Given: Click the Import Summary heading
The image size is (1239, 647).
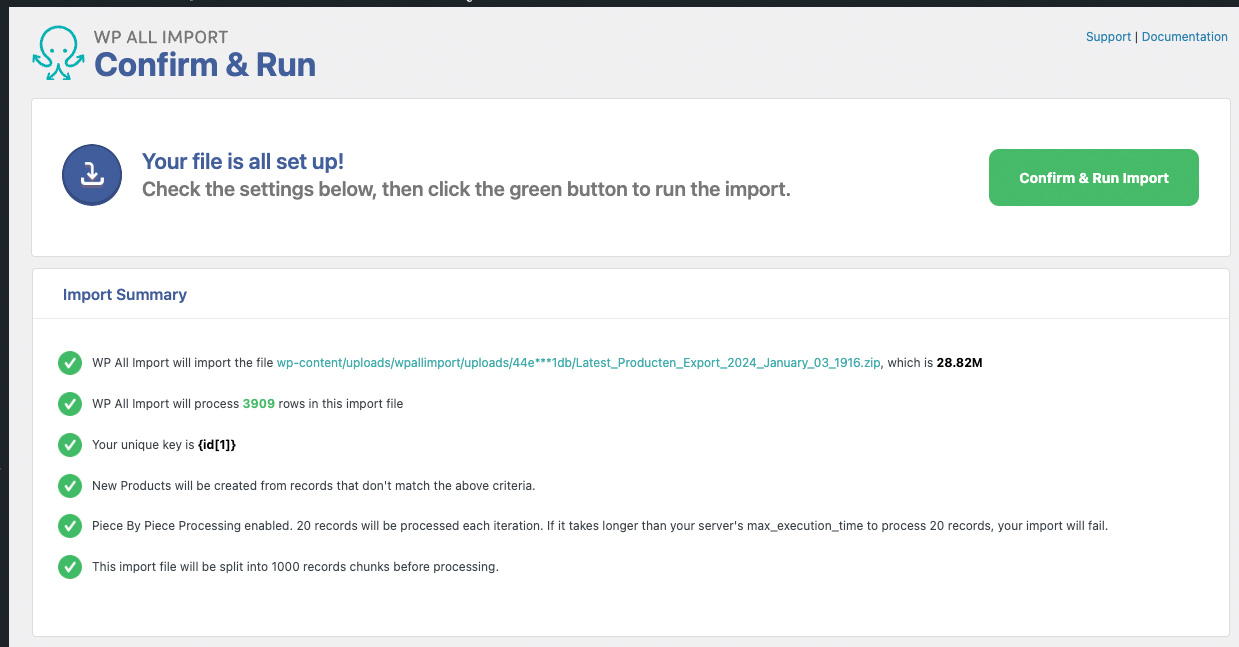Looking at the screenshot, I should tap(125, 295).
